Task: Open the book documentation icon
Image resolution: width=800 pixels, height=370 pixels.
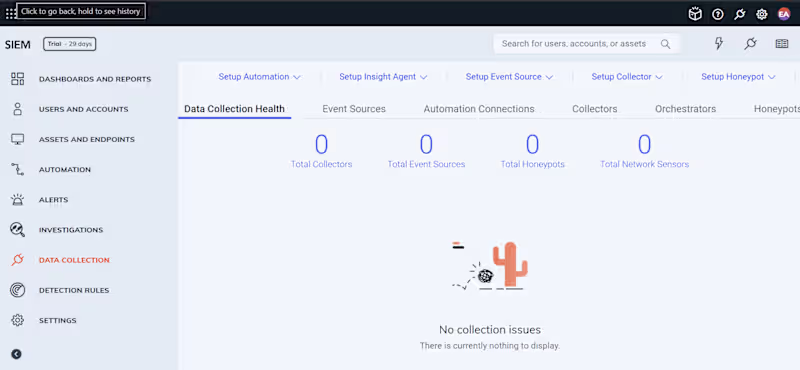Action: click(x=782, y=44)
